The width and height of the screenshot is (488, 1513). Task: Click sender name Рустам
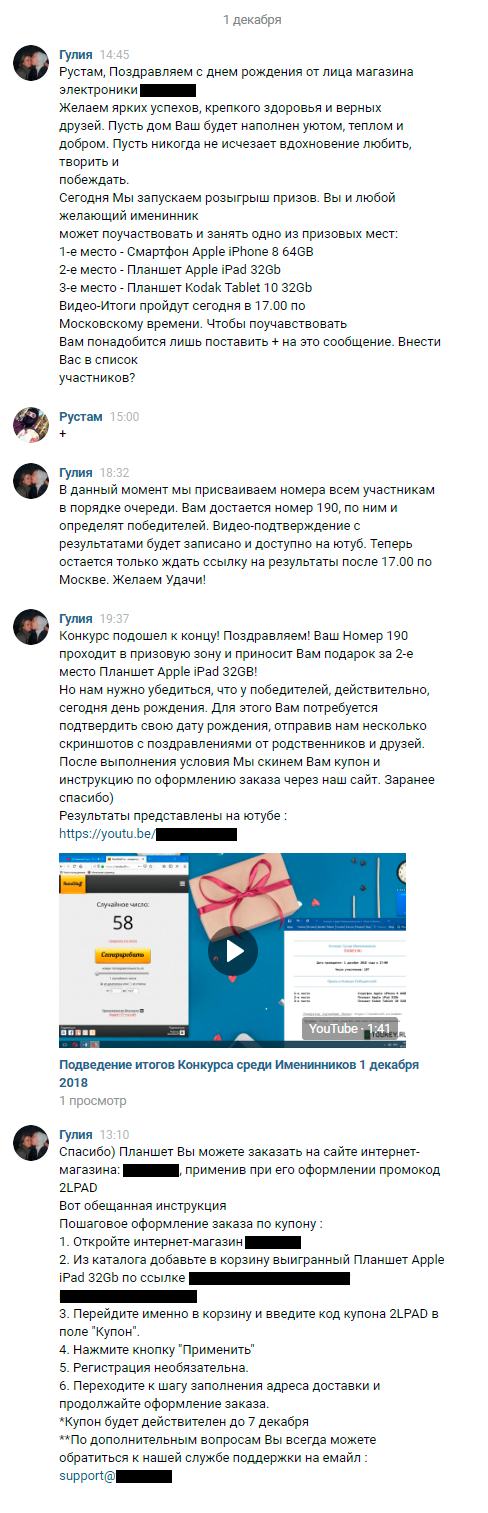coord(80,417)
